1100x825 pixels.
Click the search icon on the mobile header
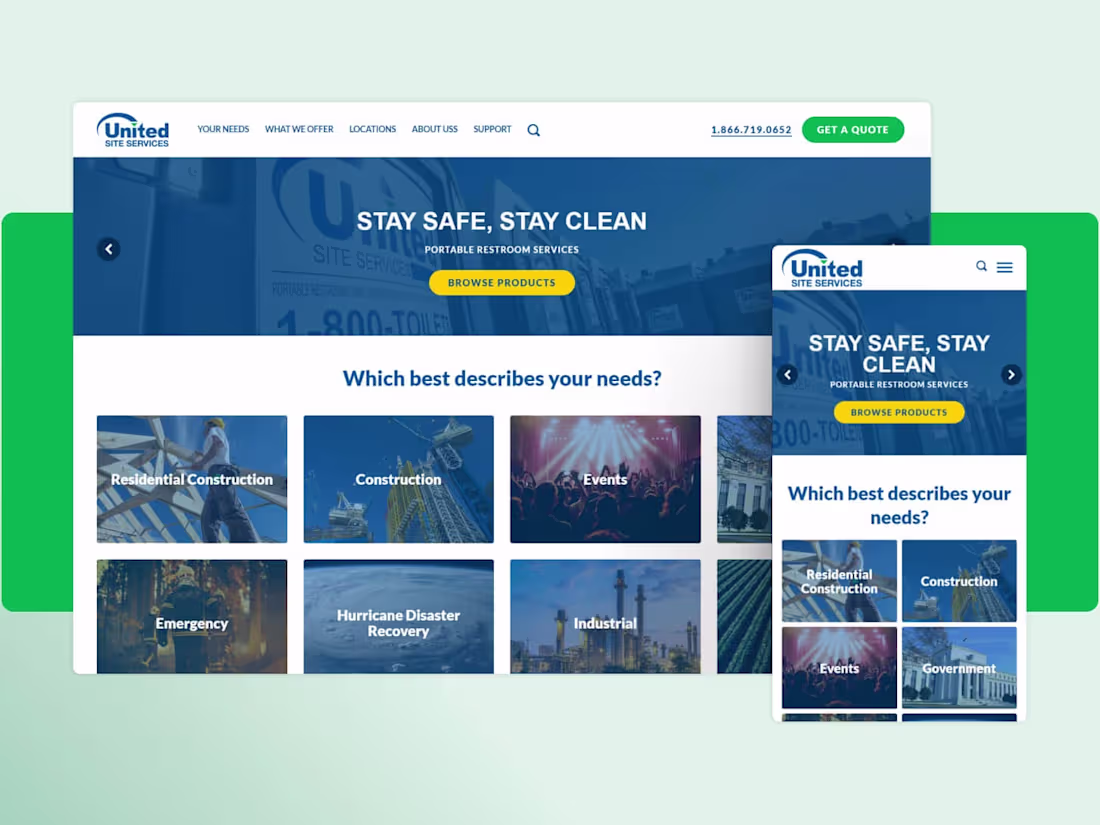981,266
